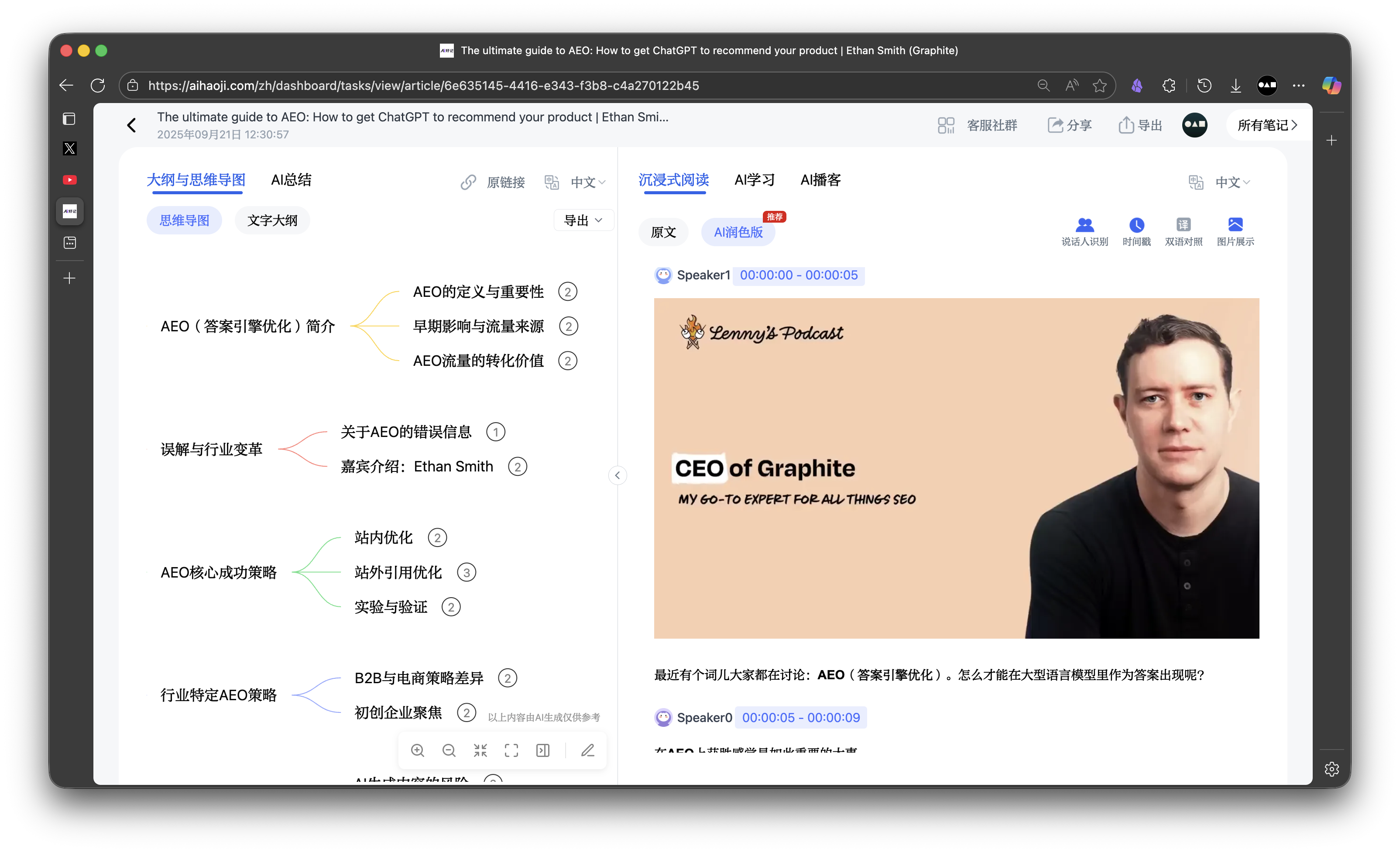Switch to the AI总结 tab

coord(291,179)
